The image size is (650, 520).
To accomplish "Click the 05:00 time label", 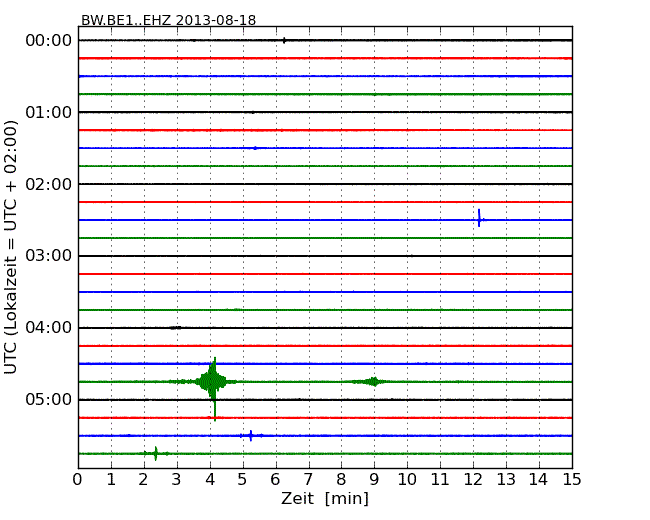I will [49, 399].
